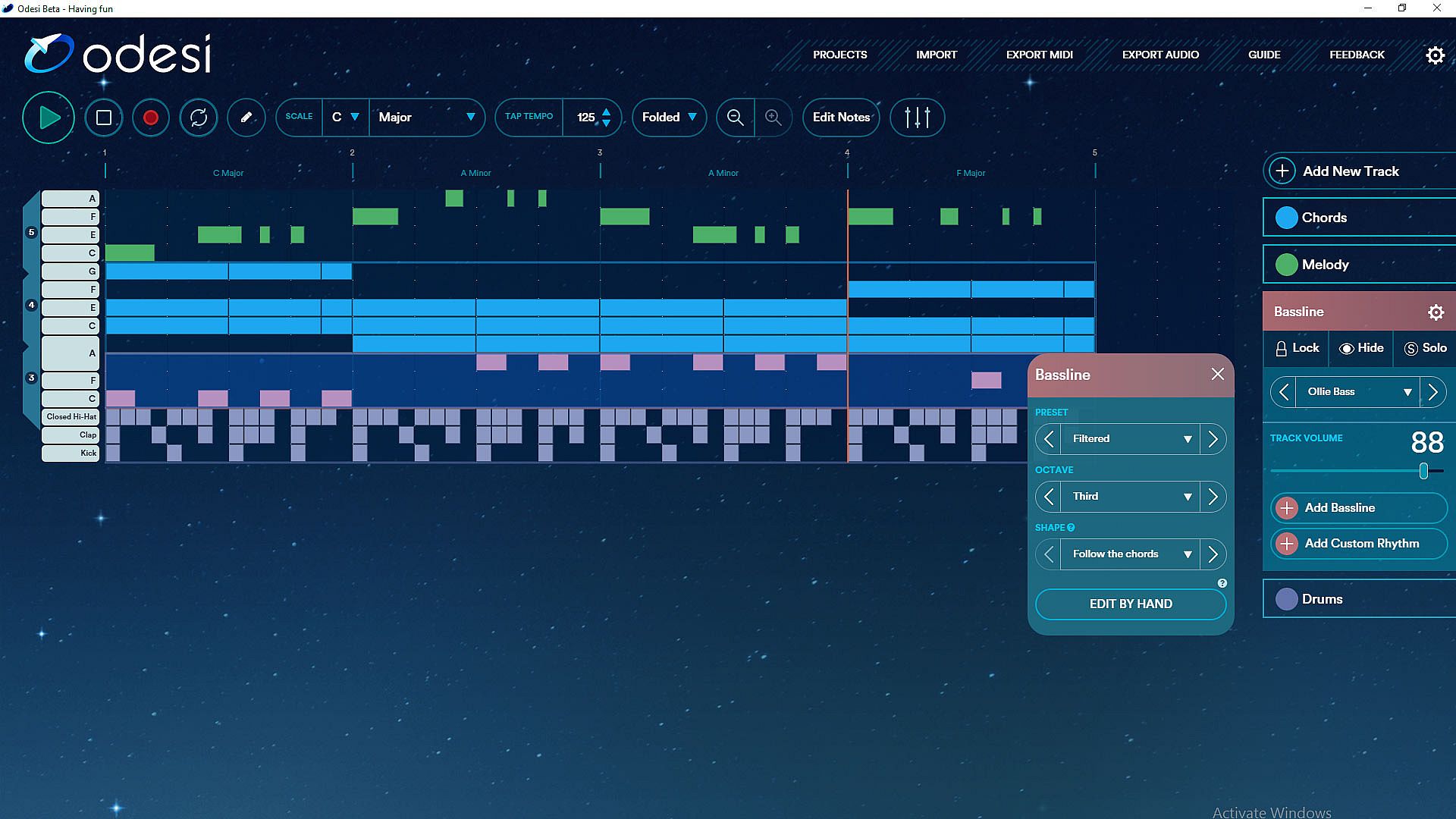
Task: Close the Bassline popup panel
Action: (x=1218, y=374)
